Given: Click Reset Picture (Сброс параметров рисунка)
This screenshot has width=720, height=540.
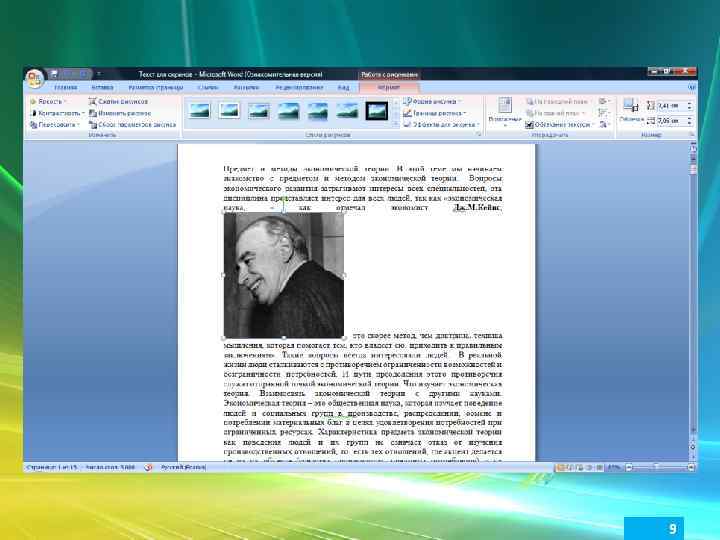Looking at the screenshot, I should 133,124.
